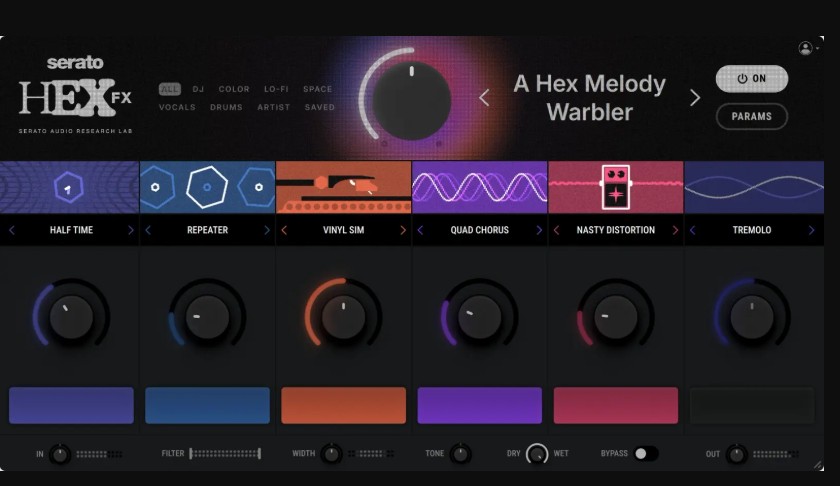Image resolution: width=840 pixels, height=486 pixels.
Task: Toggle the Repeater blue effect pad
Action: tap(207, 406)
